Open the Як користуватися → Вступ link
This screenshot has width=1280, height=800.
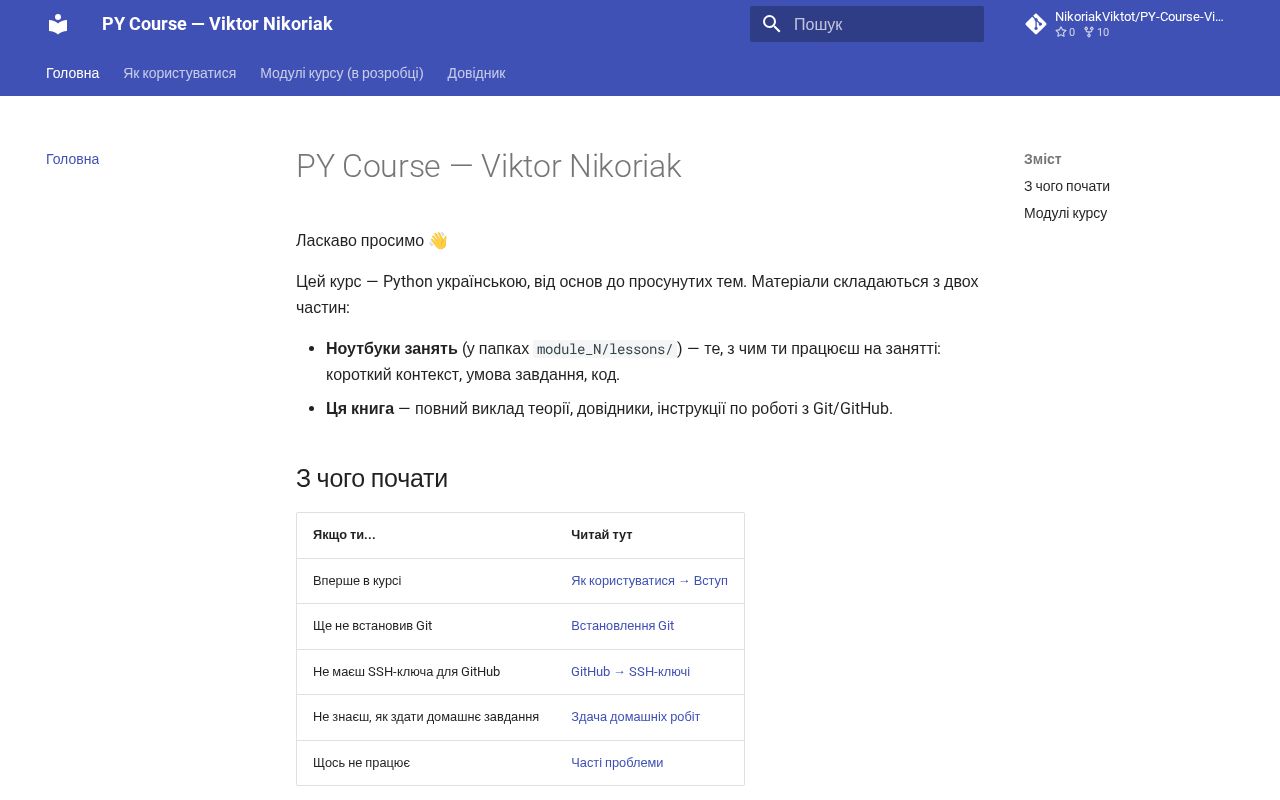coord(649,581)
